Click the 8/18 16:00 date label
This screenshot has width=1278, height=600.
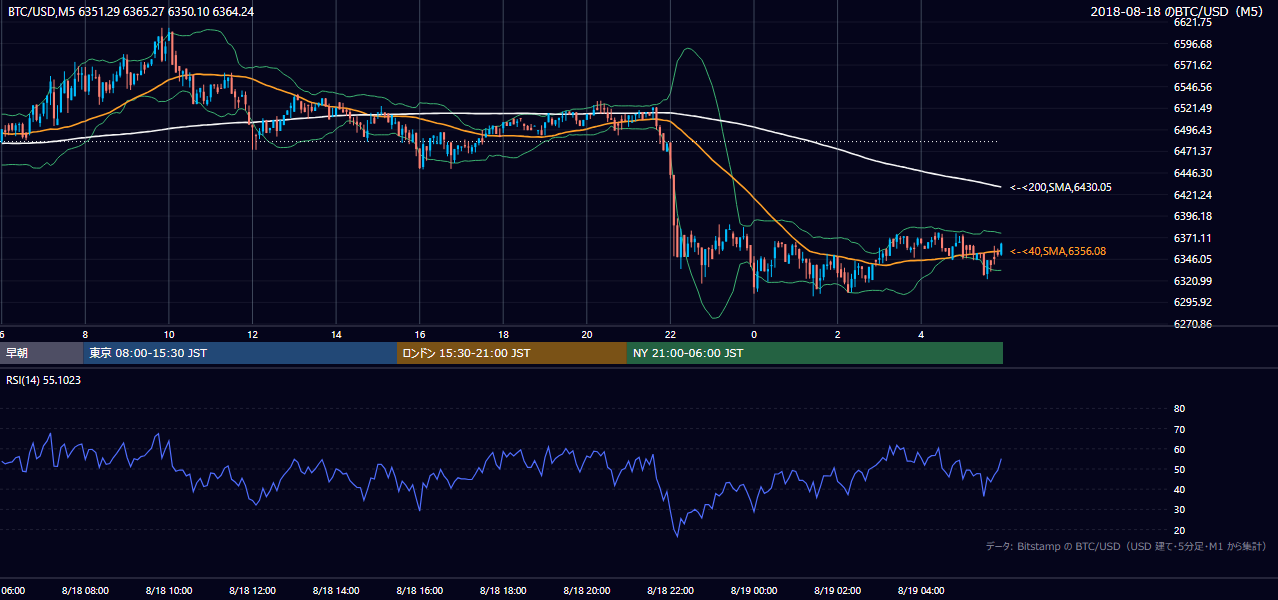pos(420,590)
